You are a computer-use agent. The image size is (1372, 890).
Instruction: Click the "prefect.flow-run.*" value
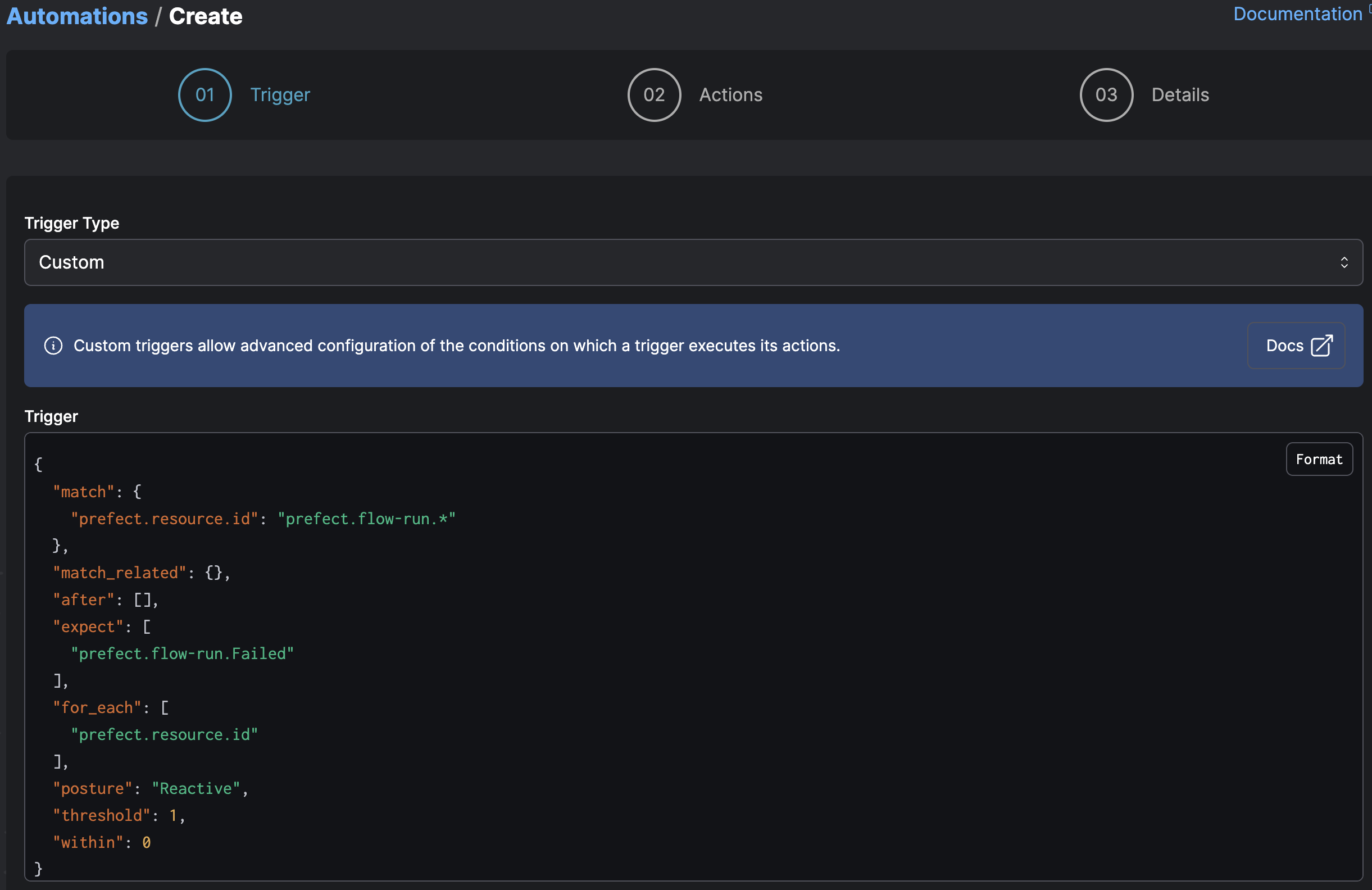coord(367,519)
